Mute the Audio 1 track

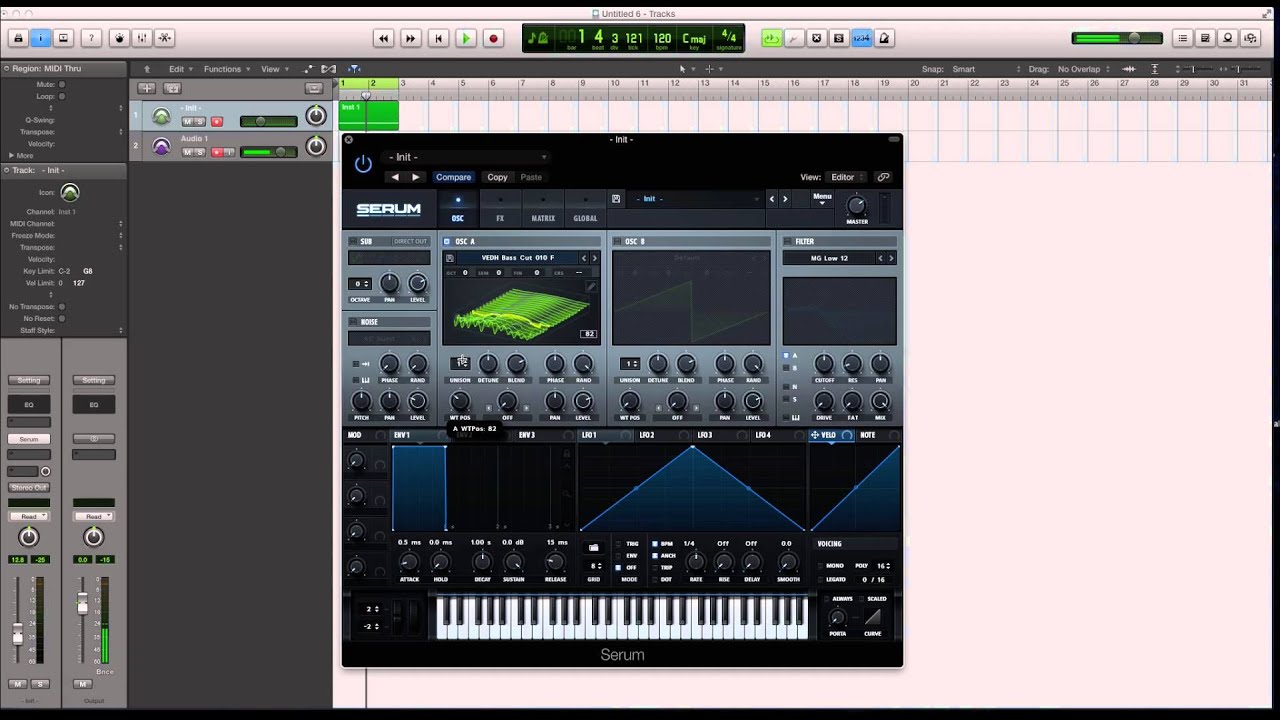pyautogui.click(x=187, y=152)
